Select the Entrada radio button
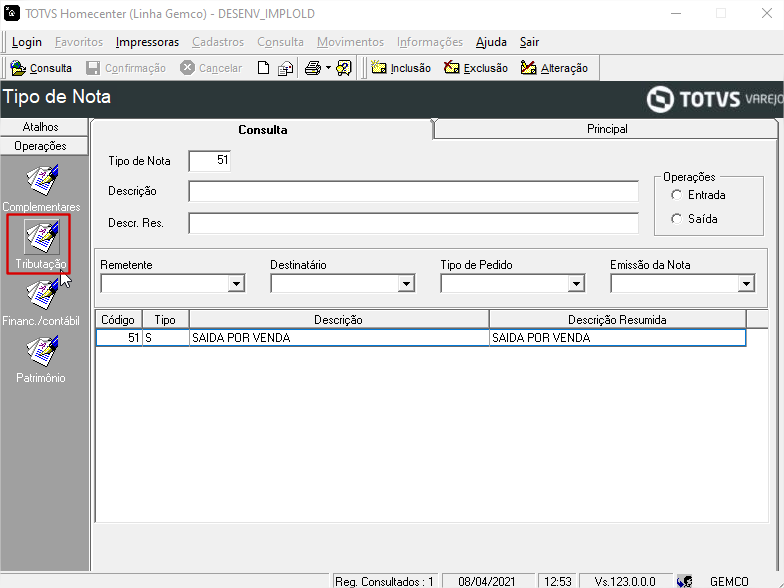 [676, 195]
